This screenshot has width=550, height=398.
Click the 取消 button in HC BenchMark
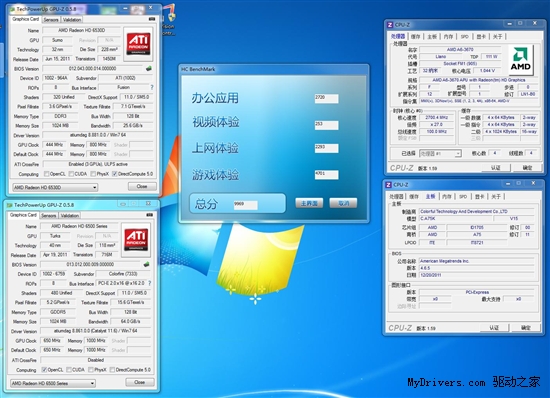[343, 203]
